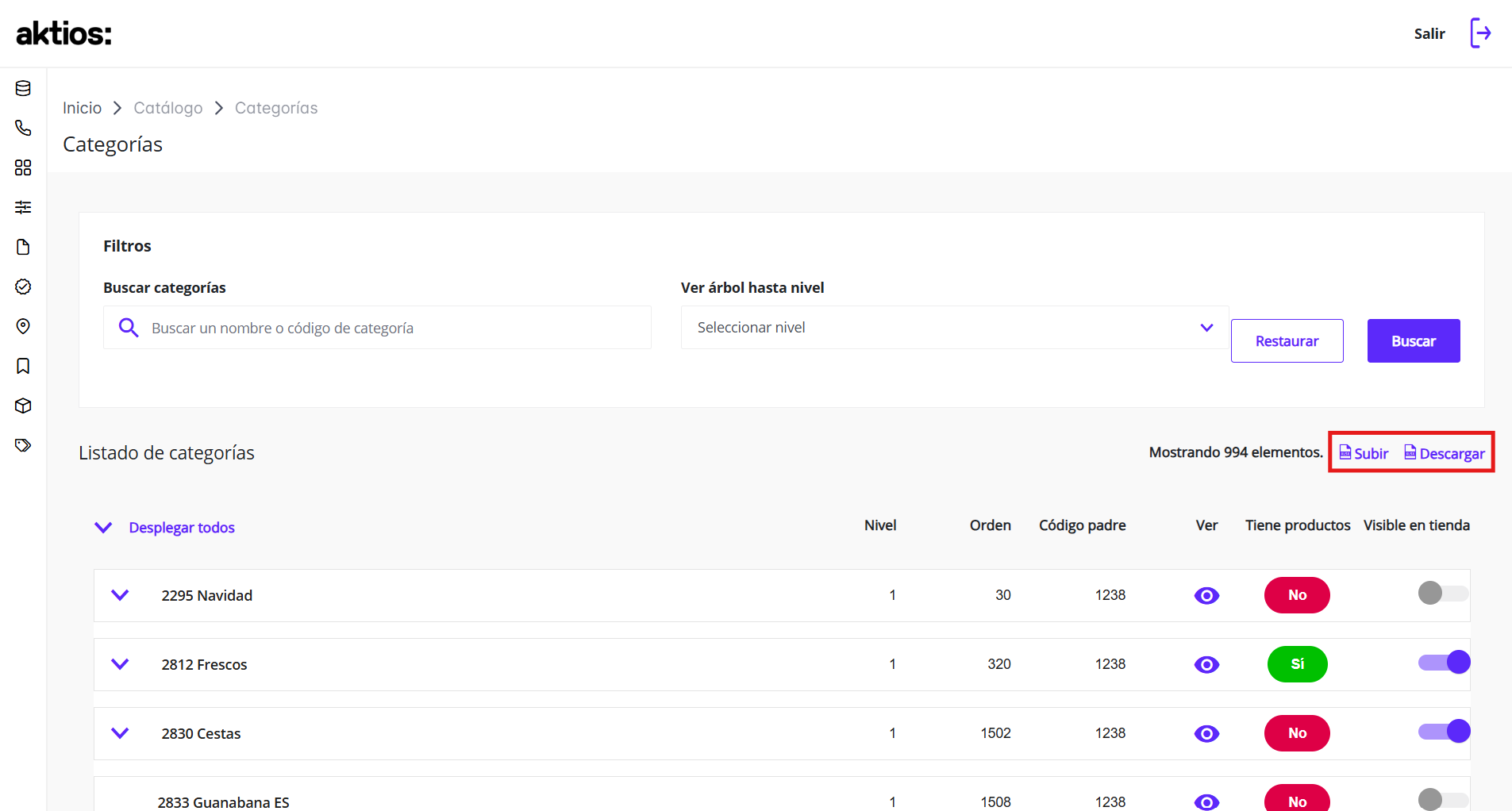Viewport: 1512px width, 811px height.
Task: Disable store visibility for 2830 Cestas
Action: 1444,731
